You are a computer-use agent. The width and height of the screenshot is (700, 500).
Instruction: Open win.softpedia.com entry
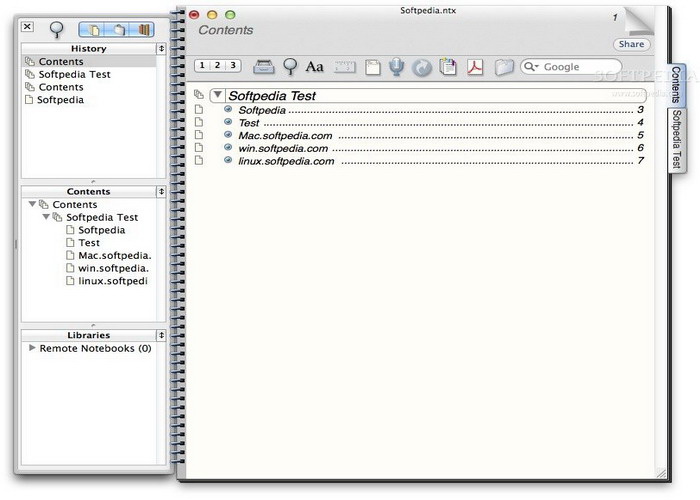click(283, 148)
